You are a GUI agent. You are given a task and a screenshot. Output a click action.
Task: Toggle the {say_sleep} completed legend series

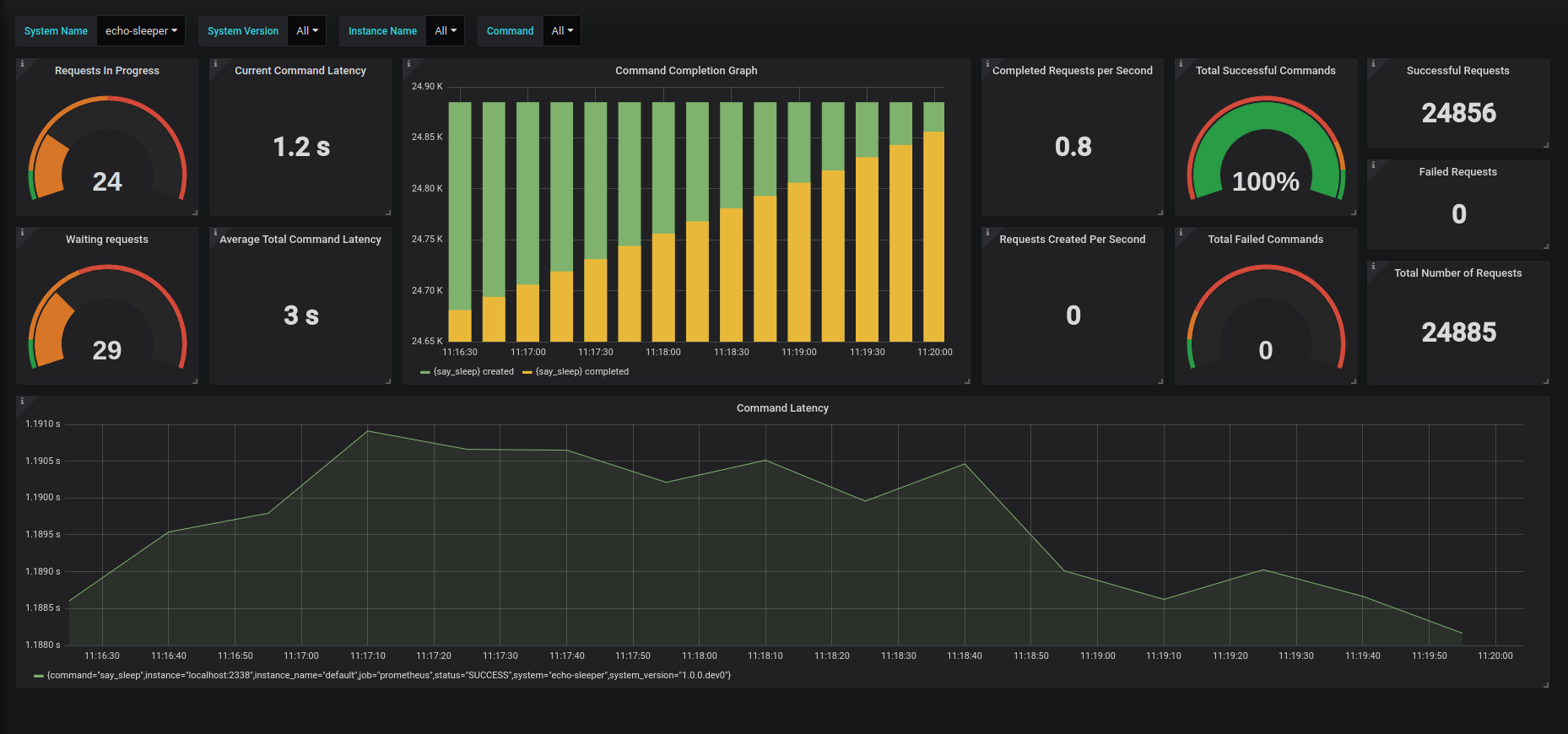click(x=582, y=372)
